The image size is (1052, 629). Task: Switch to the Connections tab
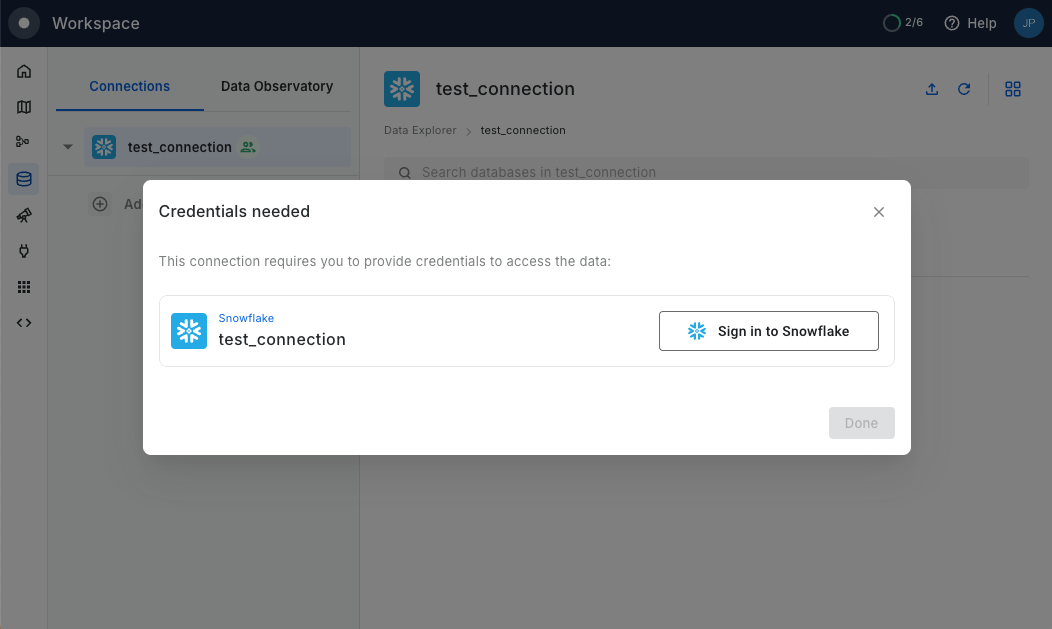[x=130, y=87]
